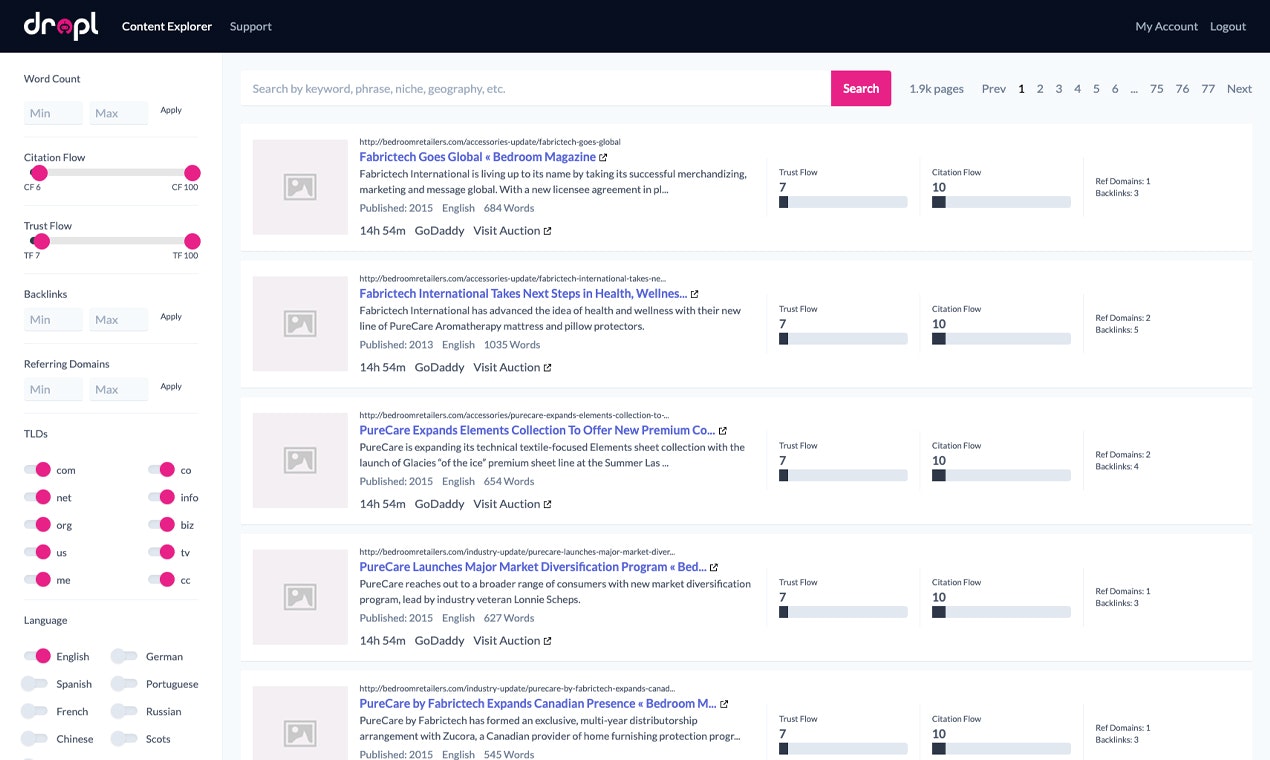The image size is (1270, 760).
Task: Enable the Spanish language toggle
Action: coord(36,684)
